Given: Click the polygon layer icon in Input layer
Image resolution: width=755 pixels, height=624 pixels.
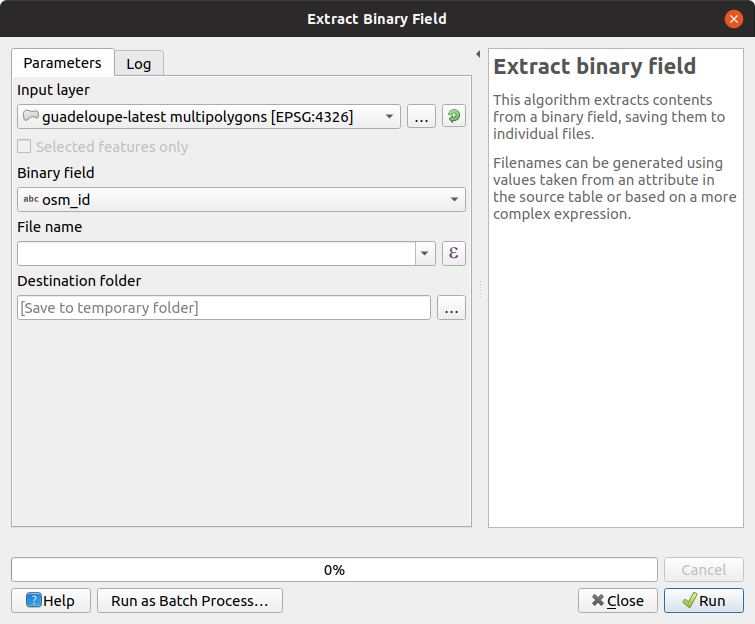Looking at the screenshot, I should pos(31,116).
